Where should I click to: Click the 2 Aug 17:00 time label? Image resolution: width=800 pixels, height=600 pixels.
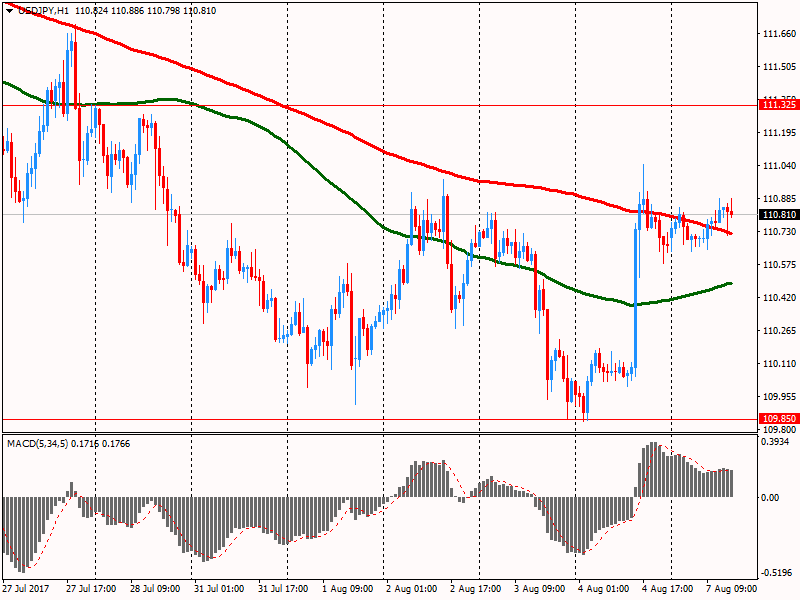(x=476, y=589)
